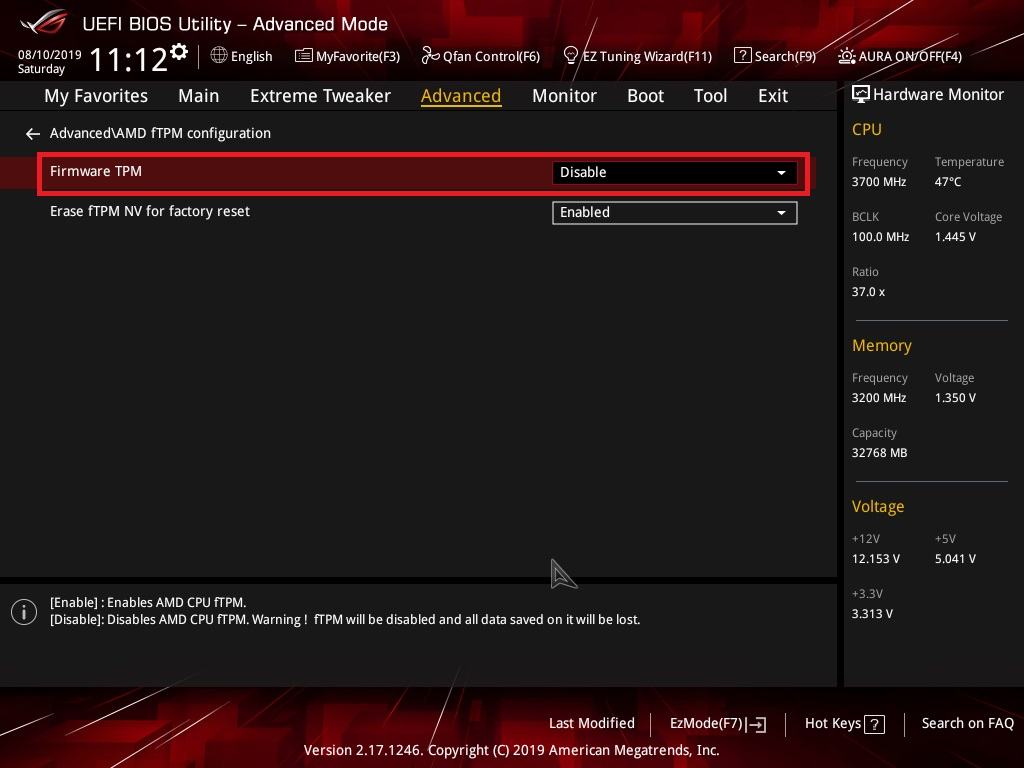Viewport: 1024px width, 768px height.
Task: Click the UEFI BIOS Utility title
Action: coord(235,24)
